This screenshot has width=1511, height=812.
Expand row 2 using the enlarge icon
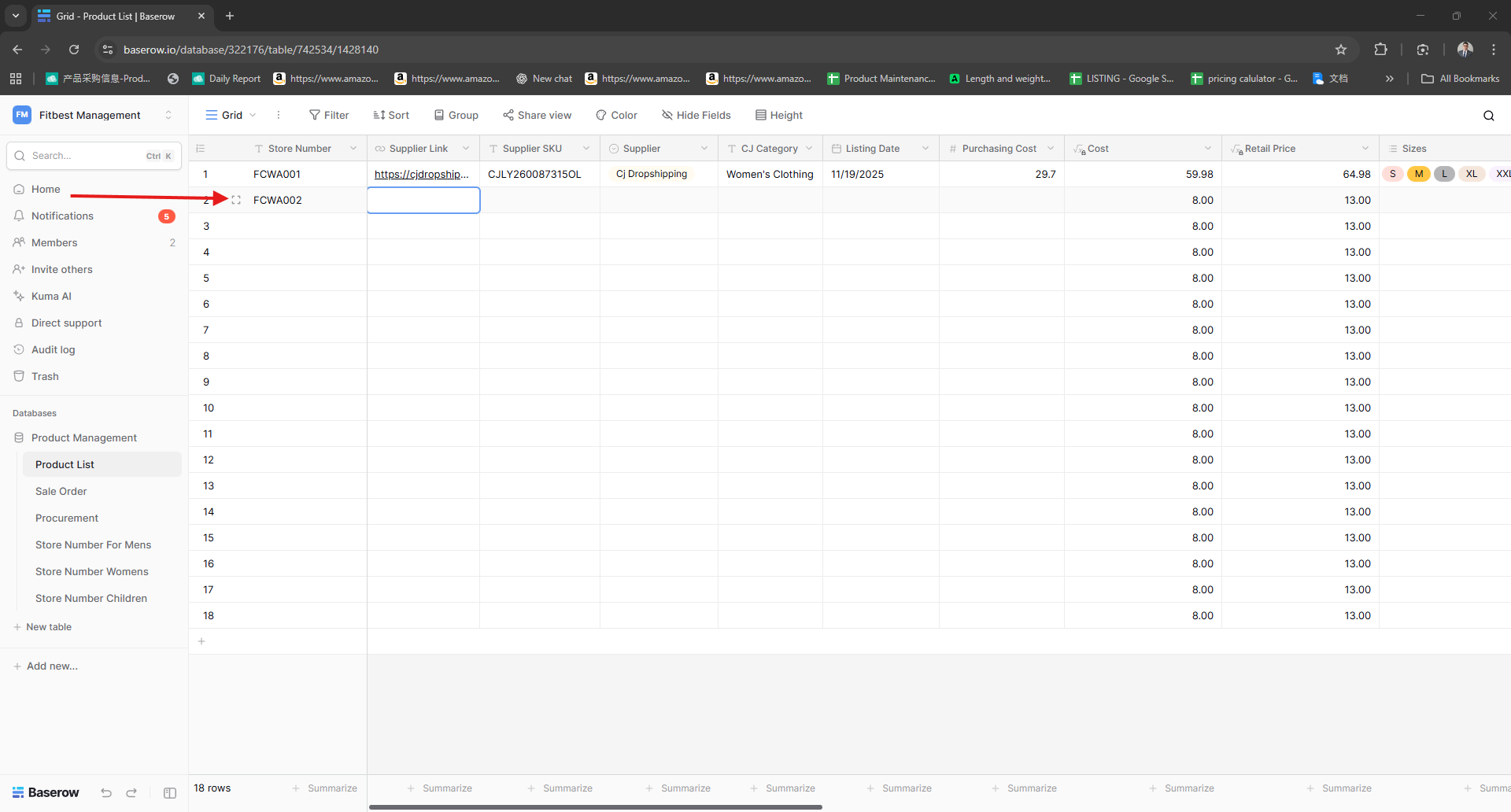click(x=236, y=200)
